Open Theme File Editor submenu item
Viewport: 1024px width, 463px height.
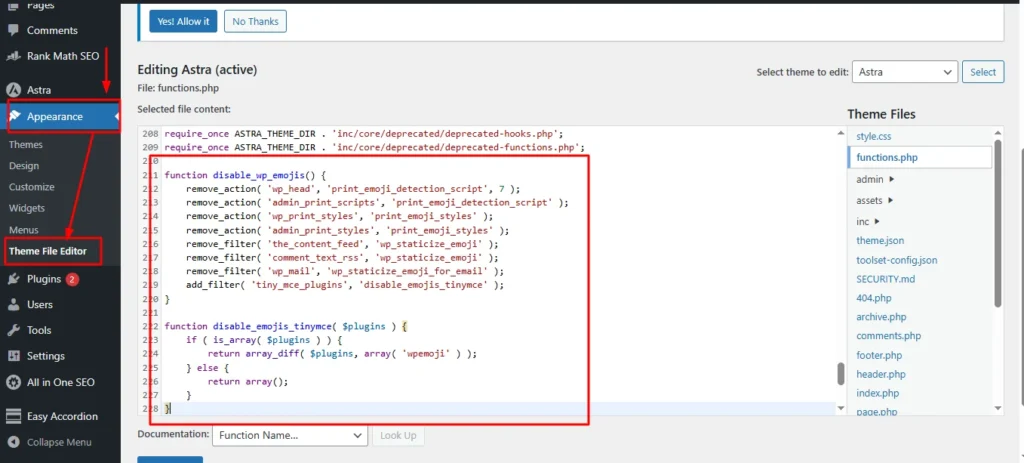pyautogui.click(x=48, y=251)
